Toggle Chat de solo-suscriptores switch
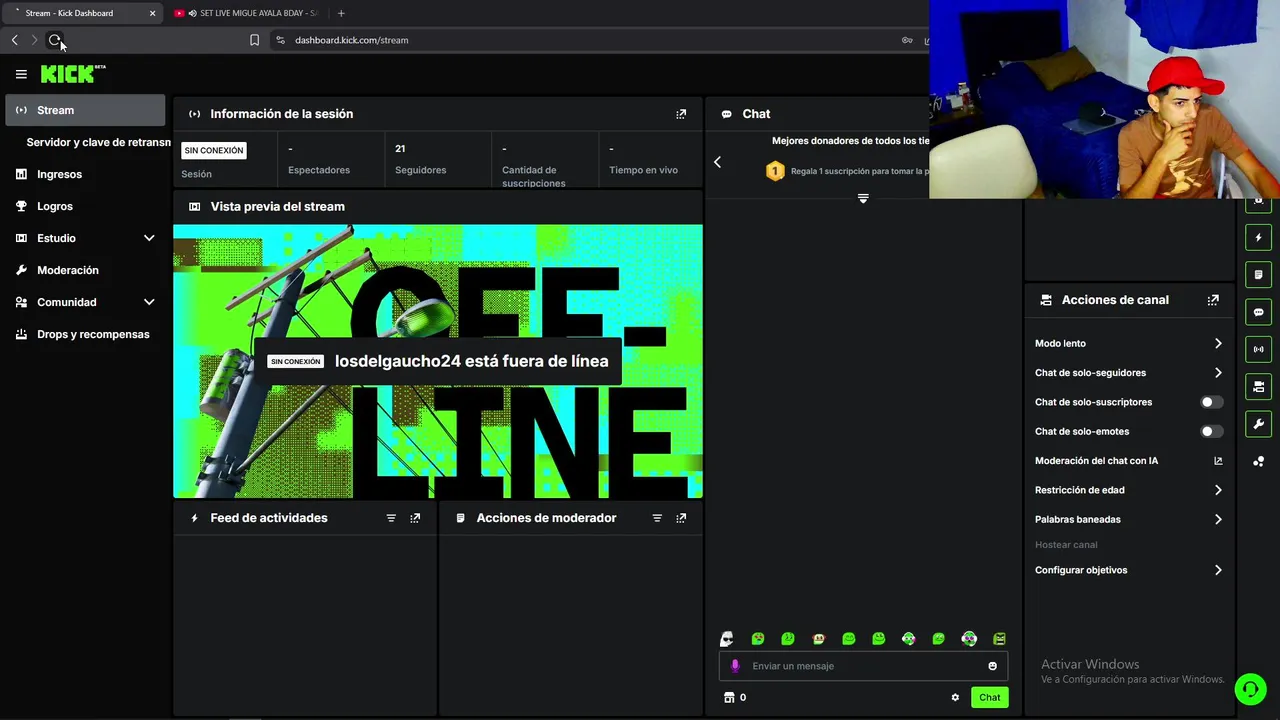1280x720 pixels. click(1211, 402)
